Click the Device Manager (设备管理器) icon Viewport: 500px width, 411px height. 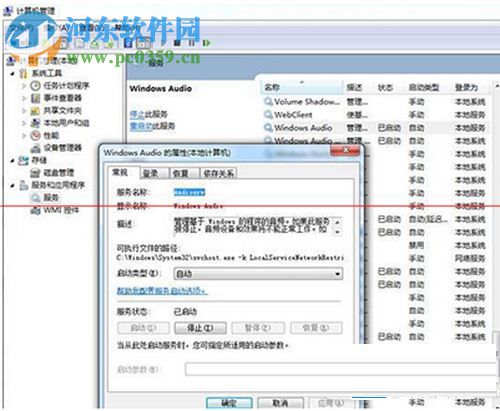35,148
